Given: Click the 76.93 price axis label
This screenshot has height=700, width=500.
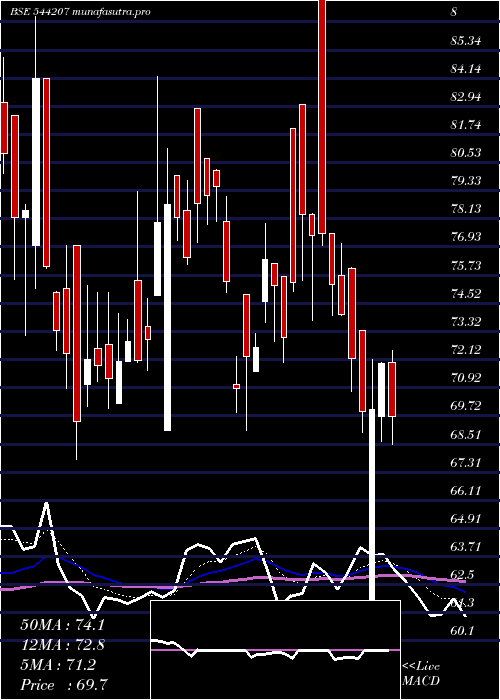Looking at the screenshot, I should coord(466,237).
